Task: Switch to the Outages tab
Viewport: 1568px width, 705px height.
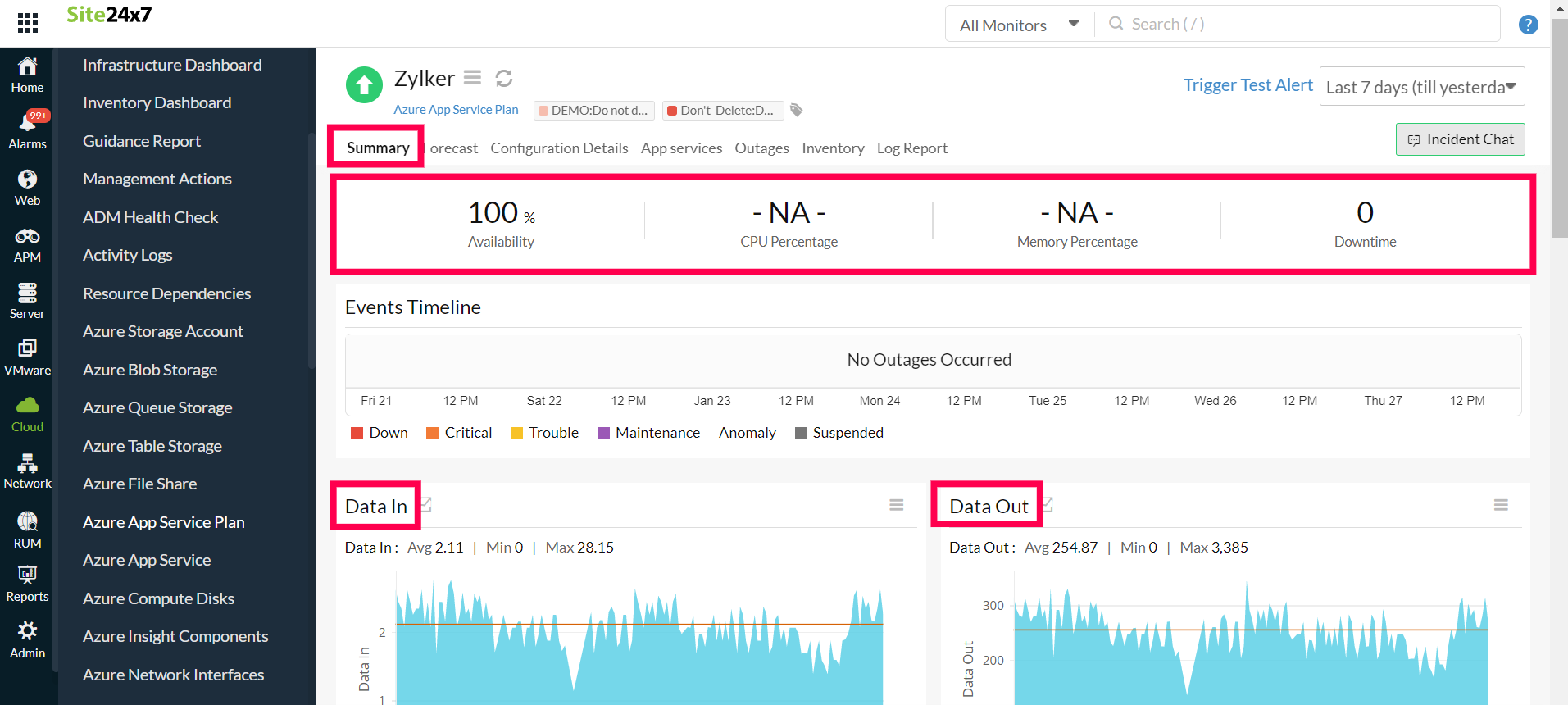Action: (761, 148)
